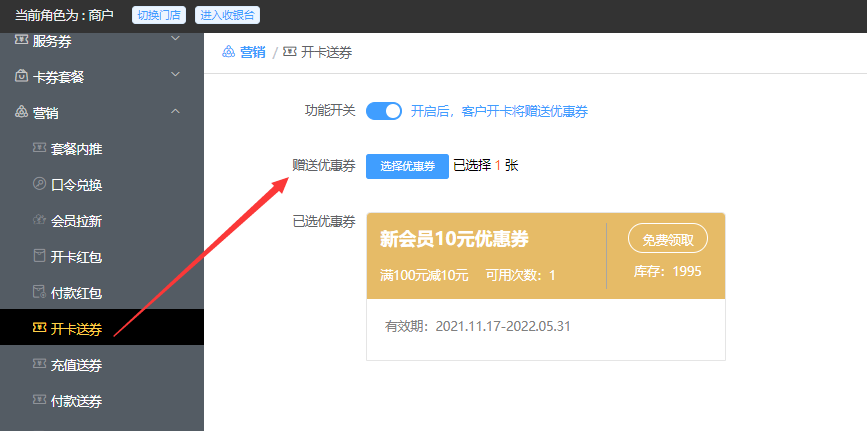Open the 开卡红包 menu item
This screenshot has width=867, height=431.
tap(102, 257)
